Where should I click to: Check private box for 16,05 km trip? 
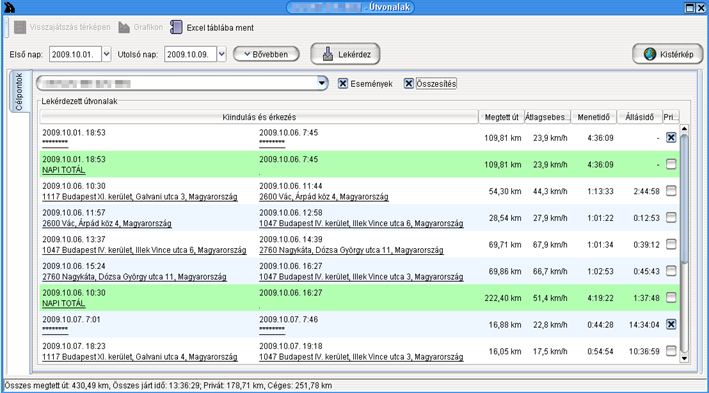click(671, 351)
